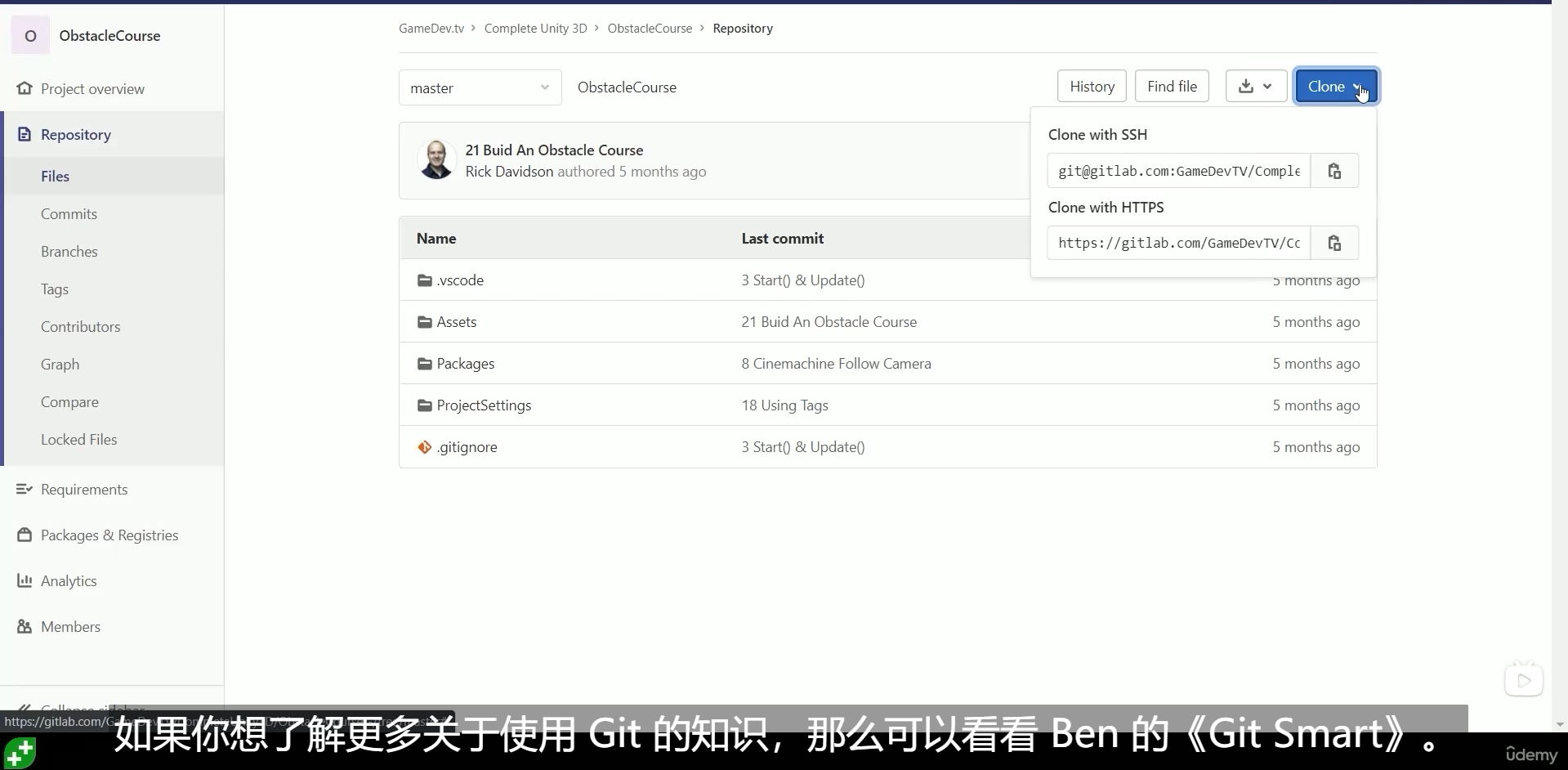The height and width of the screenshot is (770, 1568).
Task: Open the Complete Unity 3D breadcrumb link
Action: pyautogui.click(x=535, y=28)
